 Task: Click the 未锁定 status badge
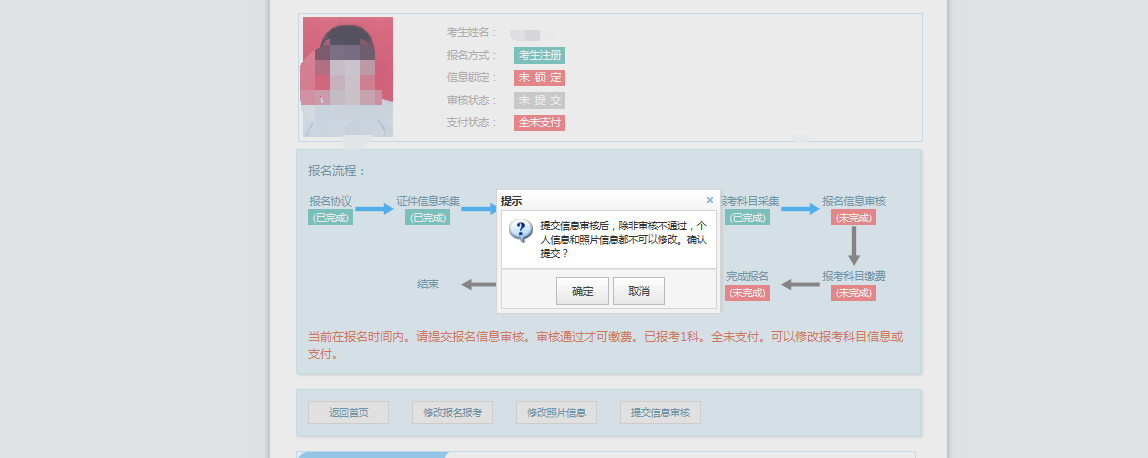tap(539, 78)
